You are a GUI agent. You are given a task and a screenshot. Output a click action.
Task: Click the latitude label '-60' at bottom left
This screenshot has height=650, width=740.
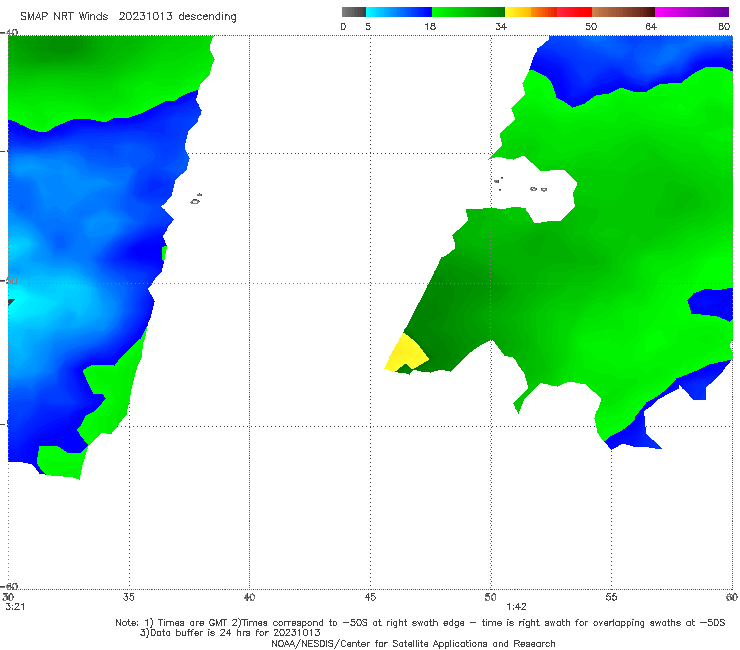tap(9, 586)
